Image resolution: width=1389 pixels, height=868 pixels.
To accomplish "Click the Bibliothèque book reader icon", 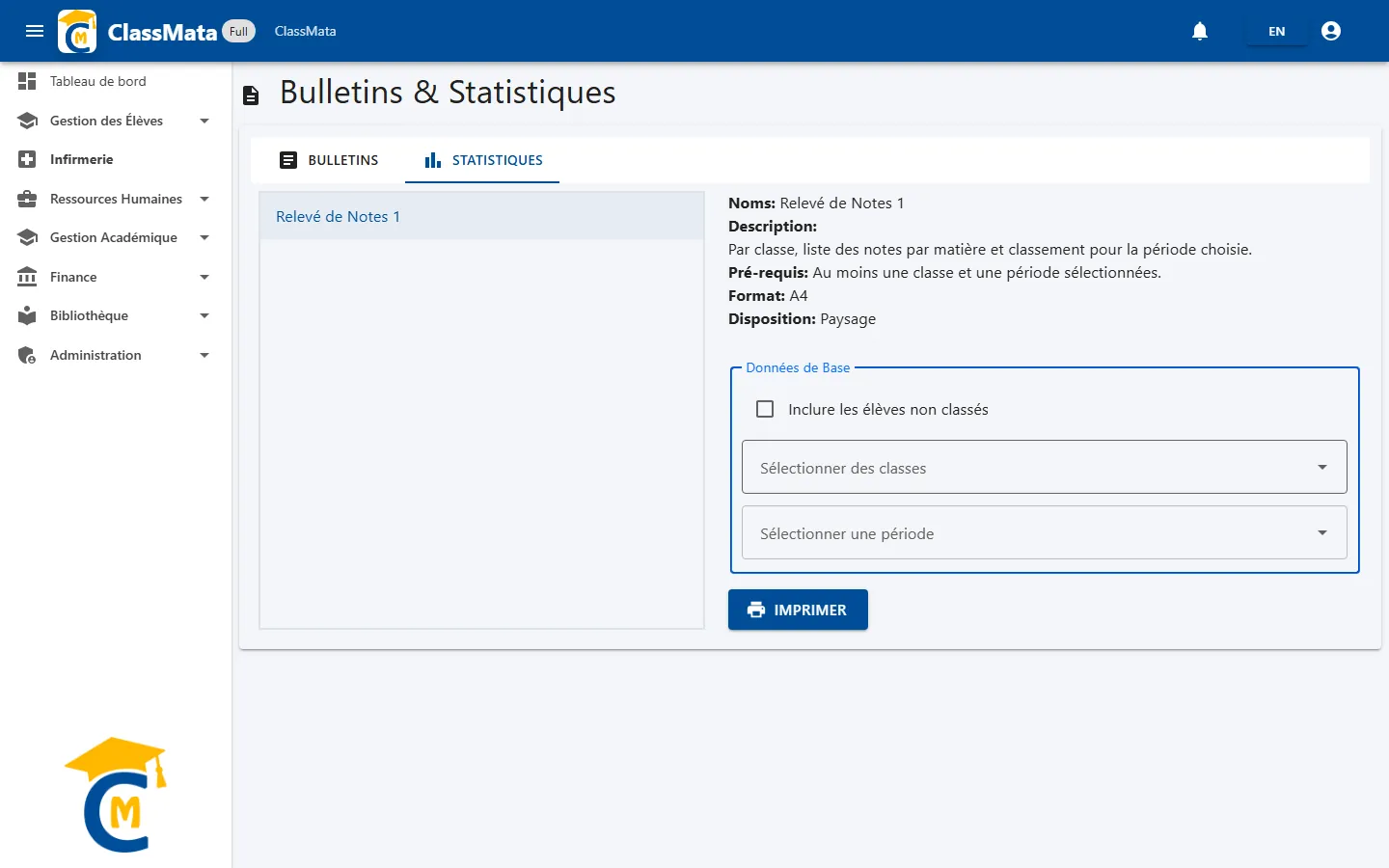I will 27,315.
